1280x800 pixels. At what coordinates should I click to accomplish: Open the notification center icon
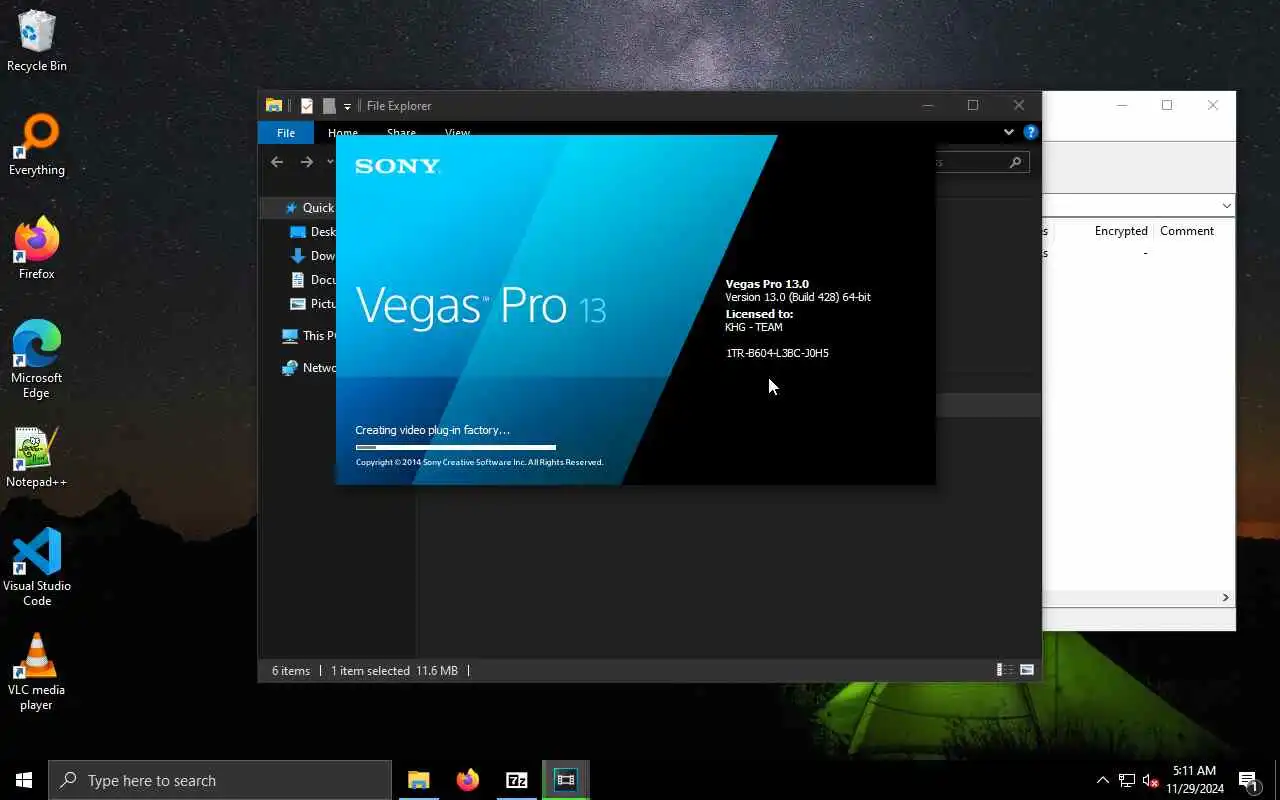pos(1248,780)
